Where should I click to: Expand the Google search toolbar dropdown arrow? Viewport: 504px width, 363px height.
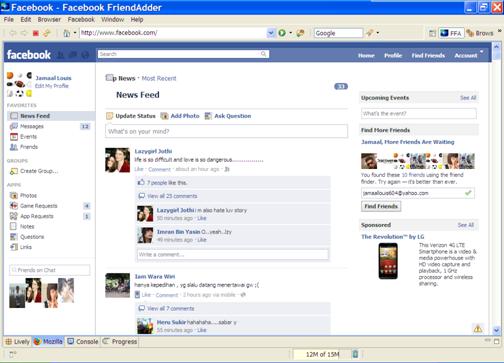pos(377,33)
